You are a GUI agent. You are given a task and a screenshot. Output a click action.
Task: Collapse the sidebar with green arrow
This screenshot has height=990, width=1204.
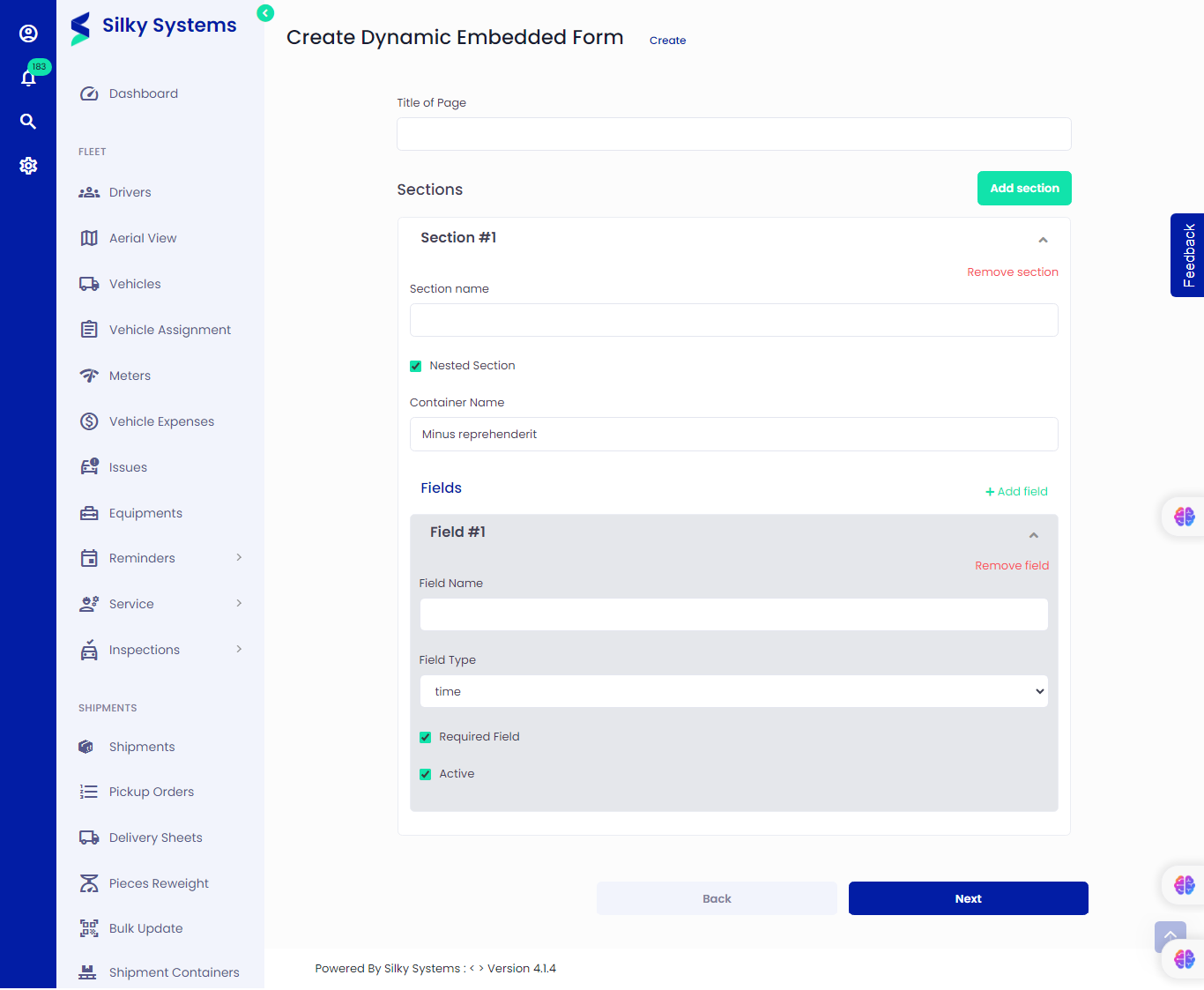265,13
